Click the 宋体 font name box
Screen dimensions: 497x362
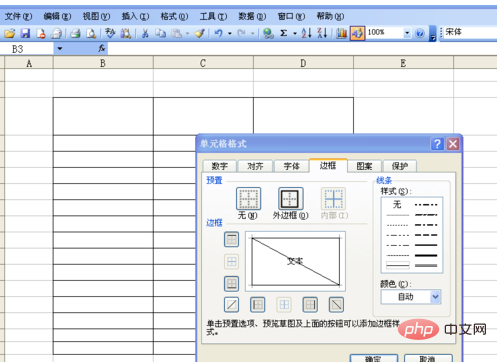[471, 32]
